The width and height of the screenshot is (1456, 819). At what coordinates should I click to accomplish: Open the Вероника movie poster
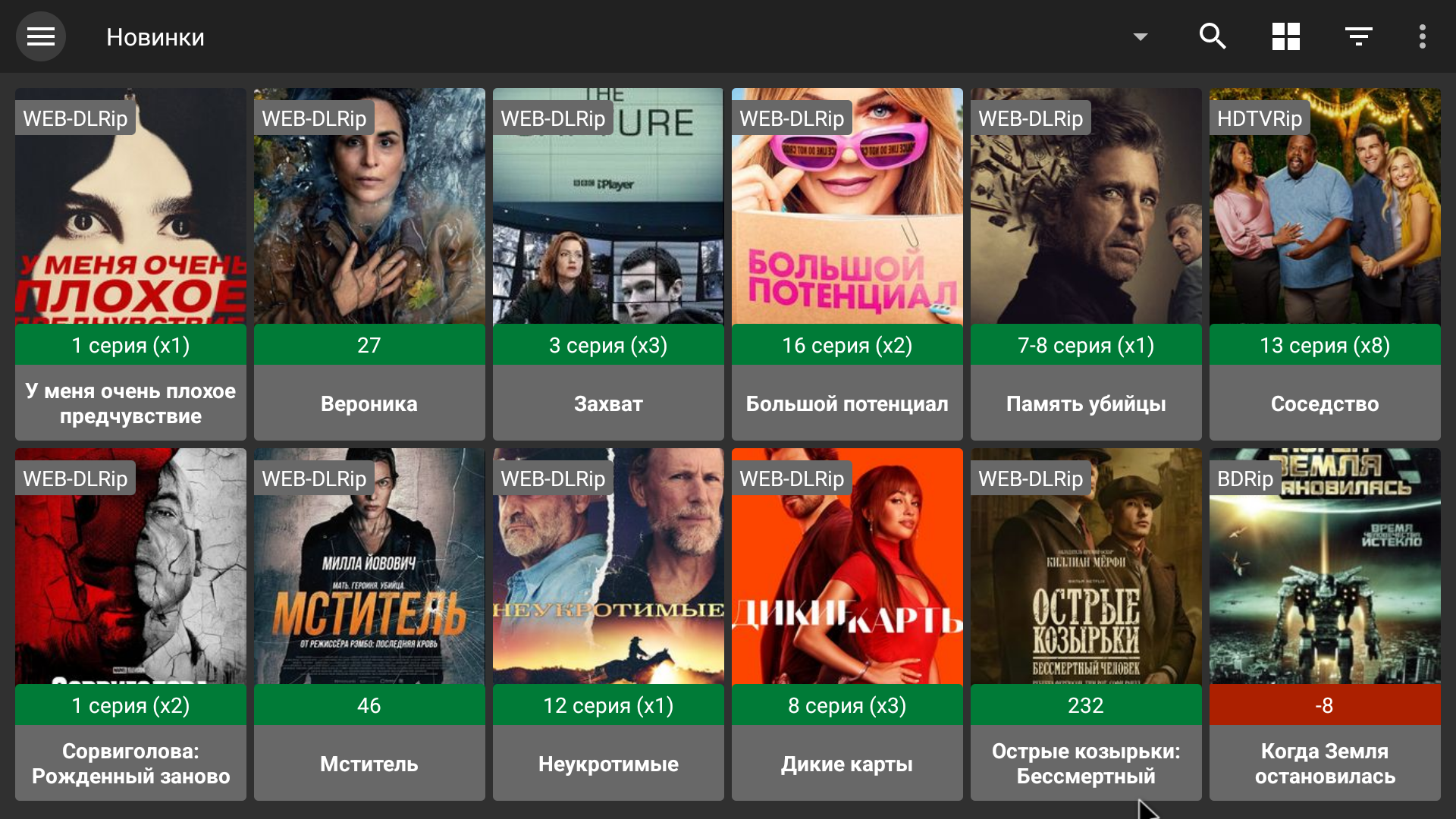pyautogui.click(x=369, y=220)
